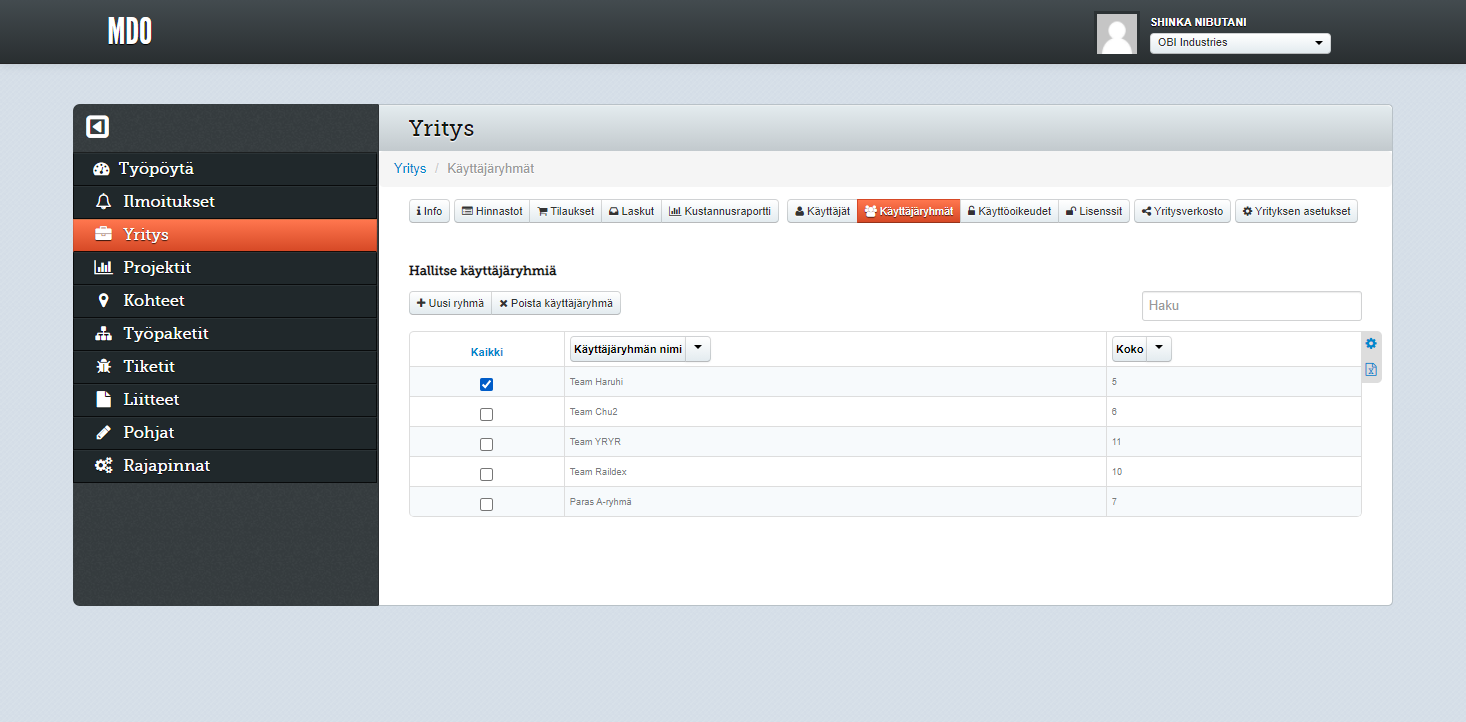Image resolution: width=1466 pixels, height=722 pixels.
Task: Select the Paras A-ryhmä checkbox
Action: click(487, 504)
